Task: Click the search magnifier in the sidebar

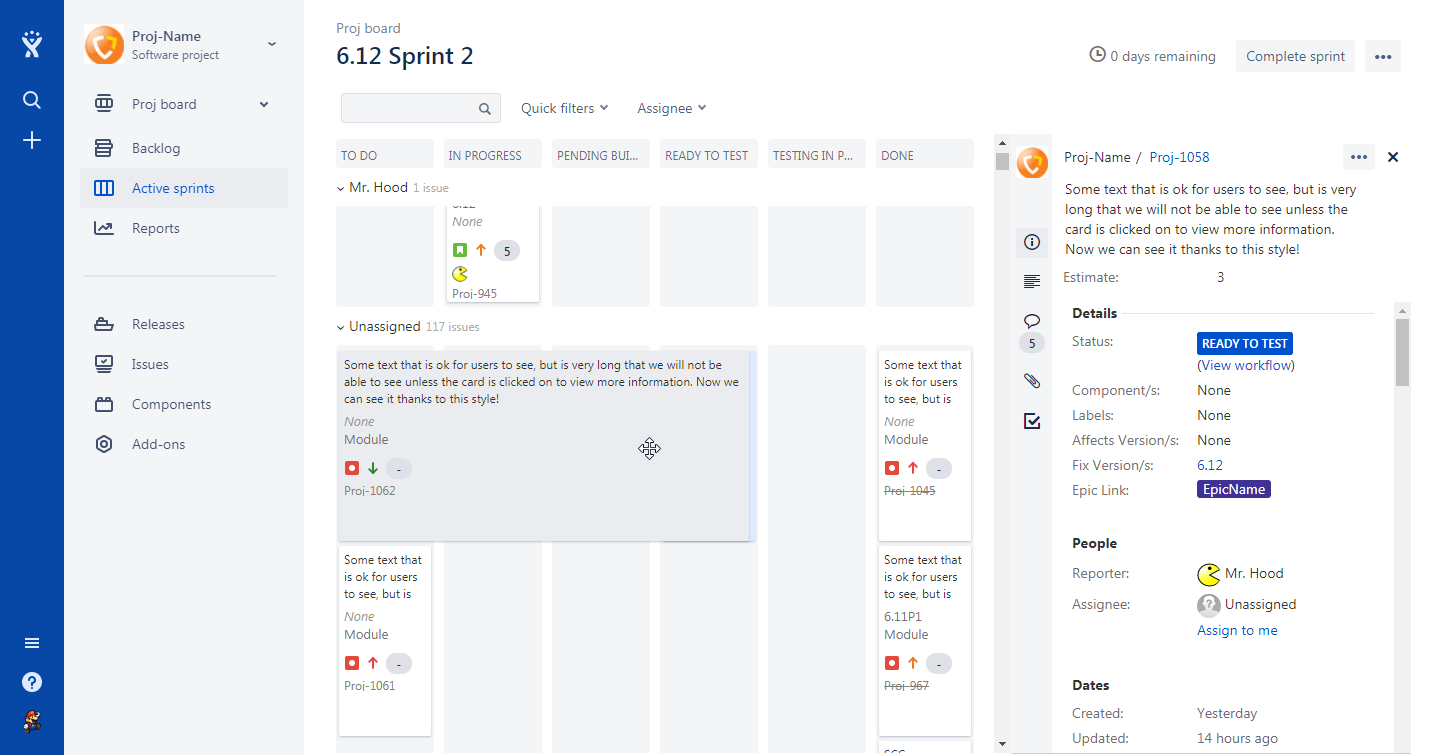Action: 31,100
